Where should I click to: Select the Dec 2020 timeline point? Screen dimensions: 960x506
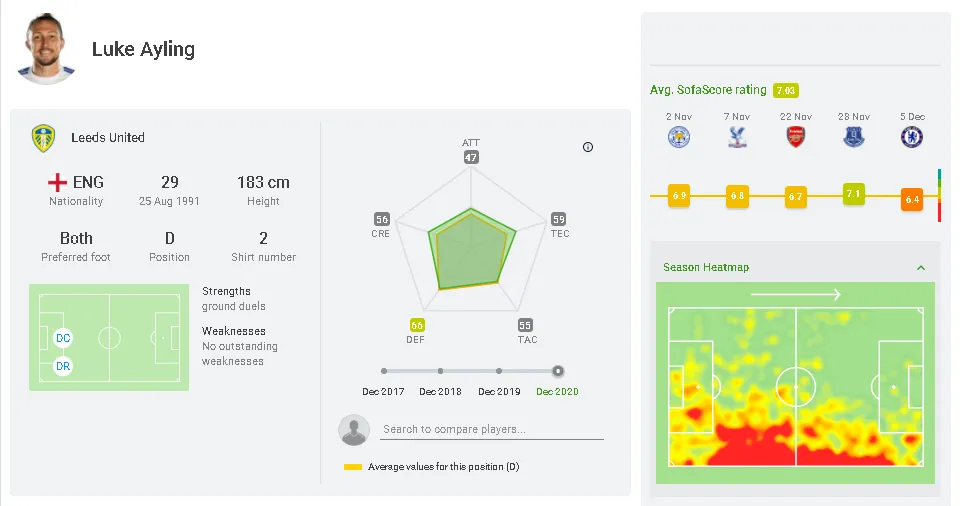tap(558, 371)
